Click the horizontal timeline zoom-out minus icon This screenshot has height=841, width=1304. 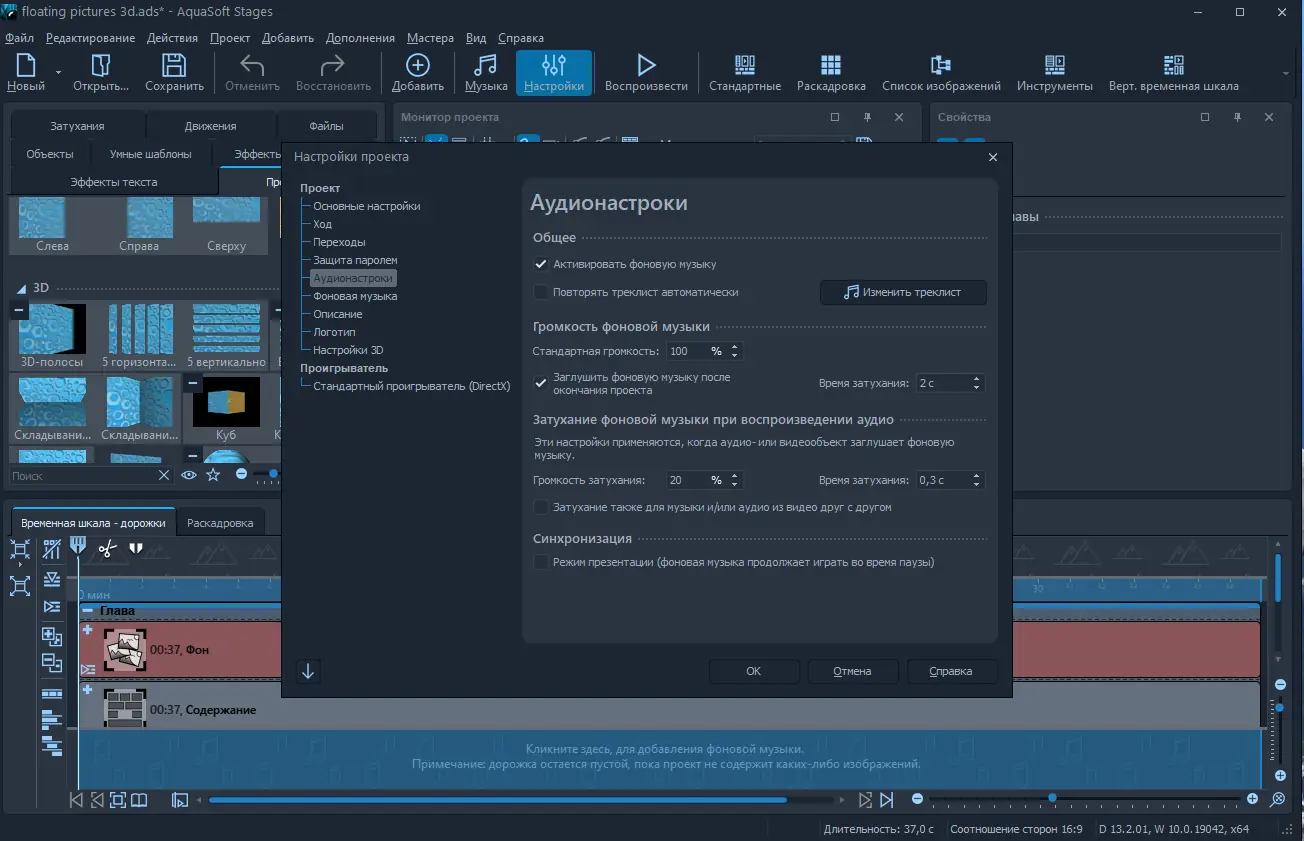(x=917, y=799)
